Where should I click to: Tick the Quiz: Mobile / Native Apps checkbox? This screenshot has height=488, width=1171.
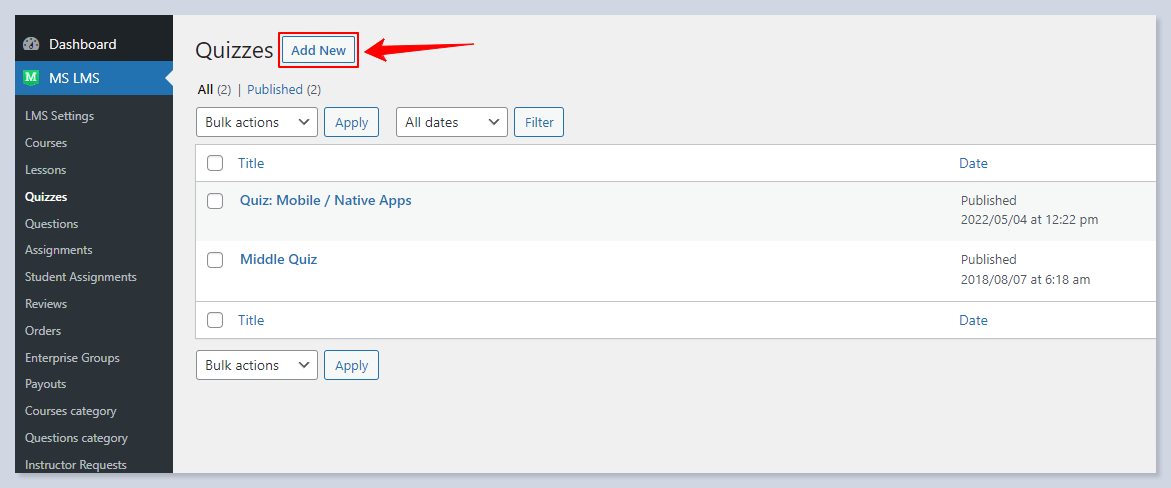[215, 201]
